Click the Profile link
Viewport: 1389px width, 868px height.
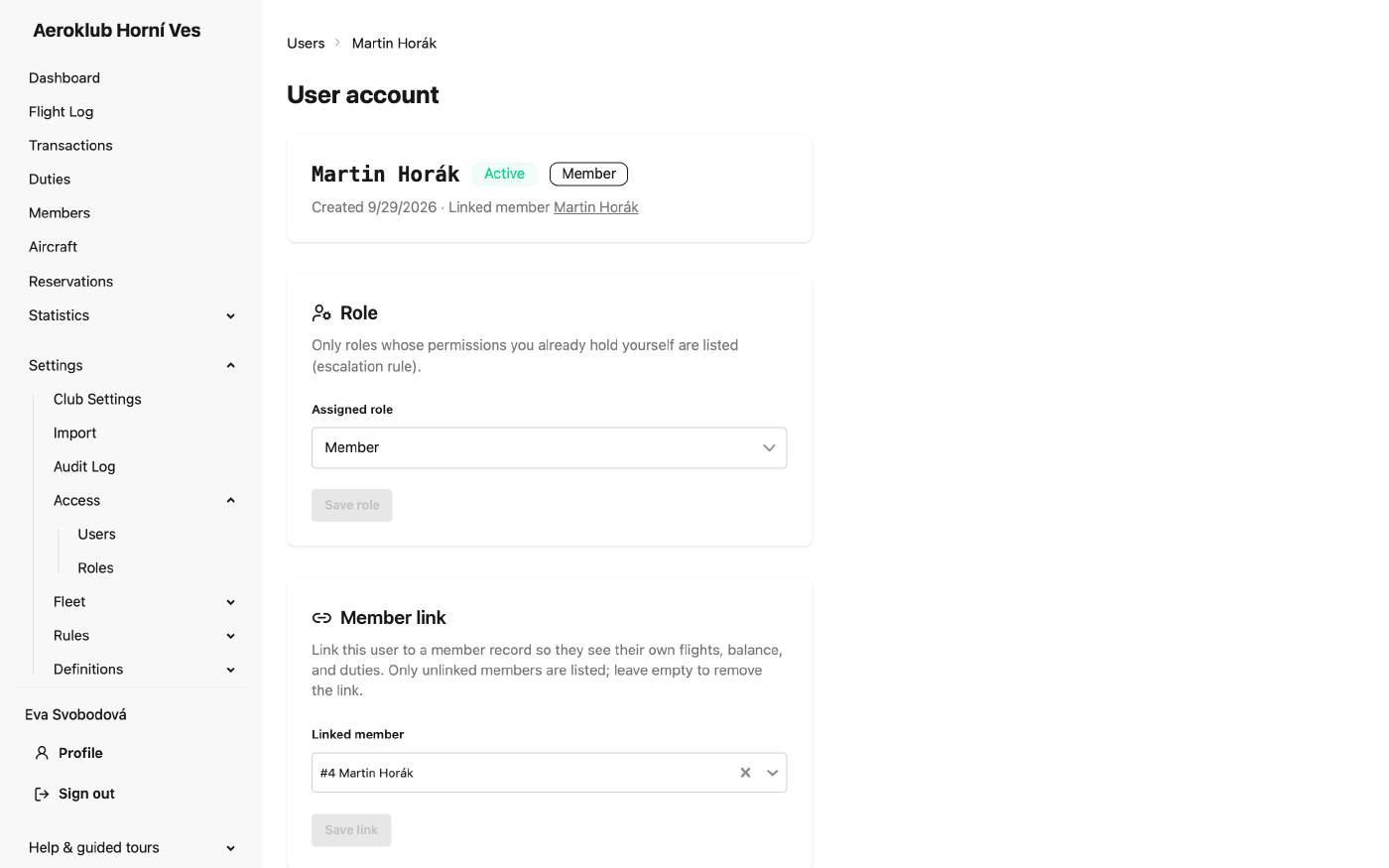click(x=80, y=753)
